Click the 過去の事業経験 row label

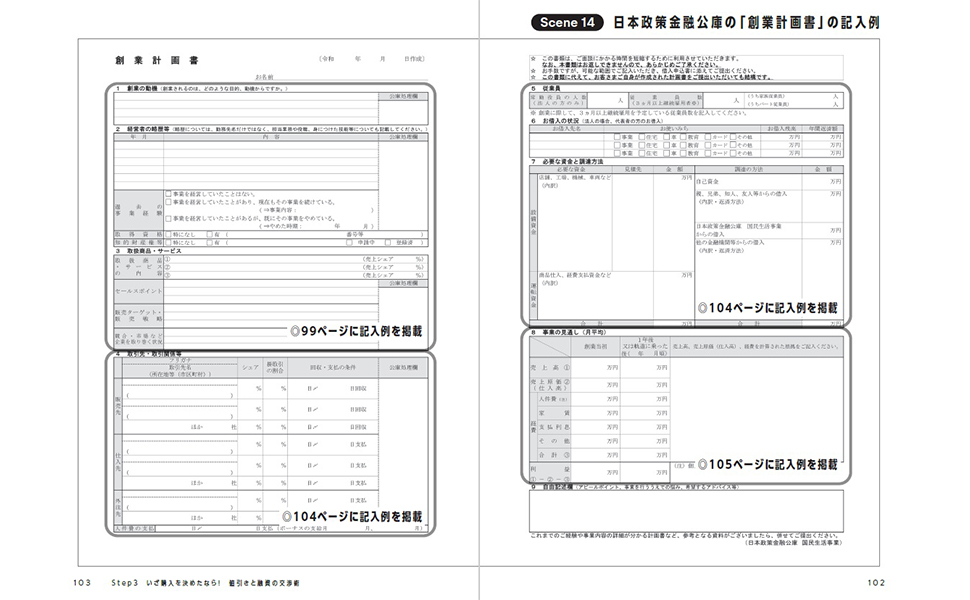139,210
